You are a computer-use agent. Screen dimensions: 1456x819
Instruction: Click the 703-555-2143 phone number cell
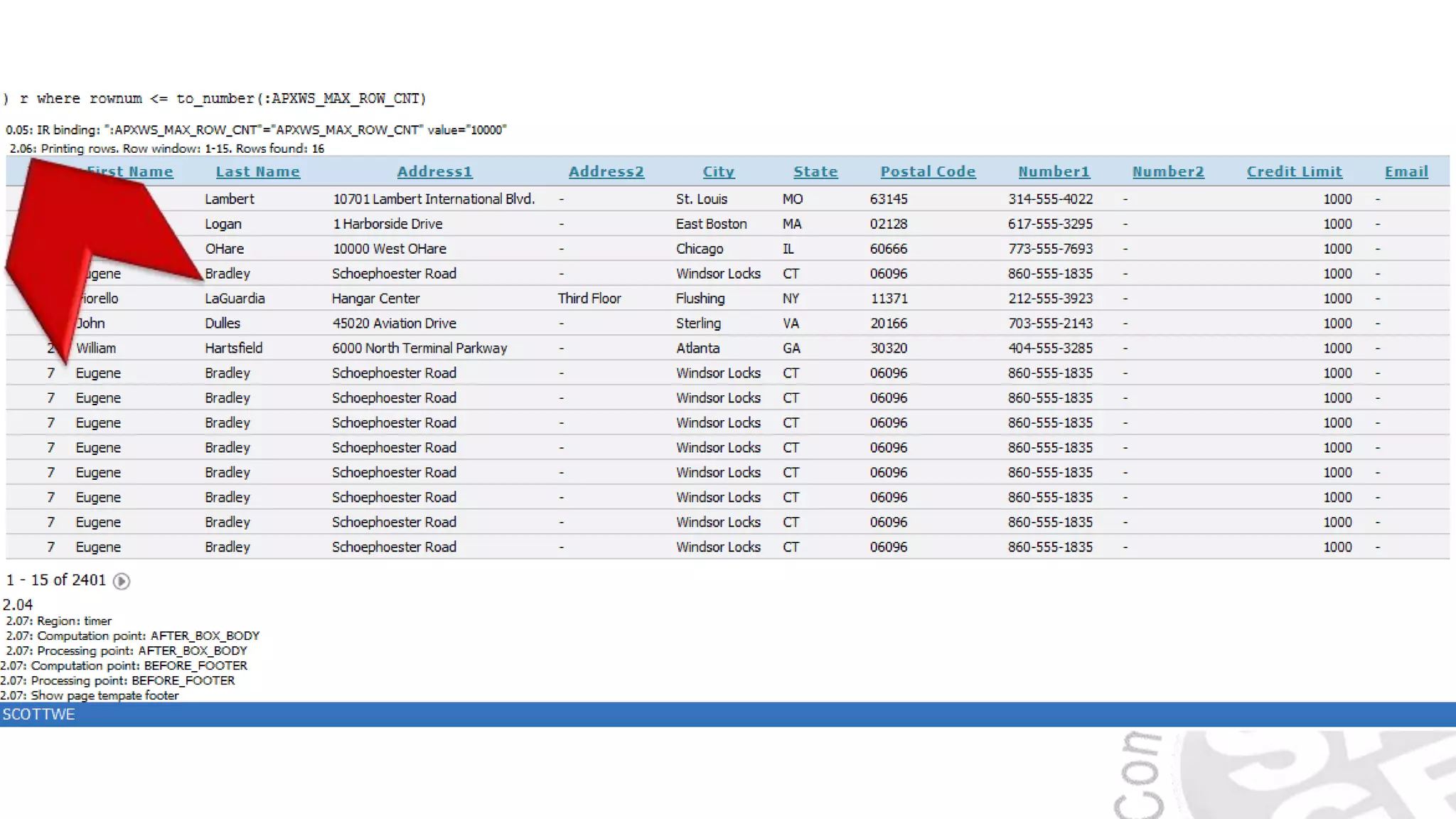click(x=1049, y=323)
